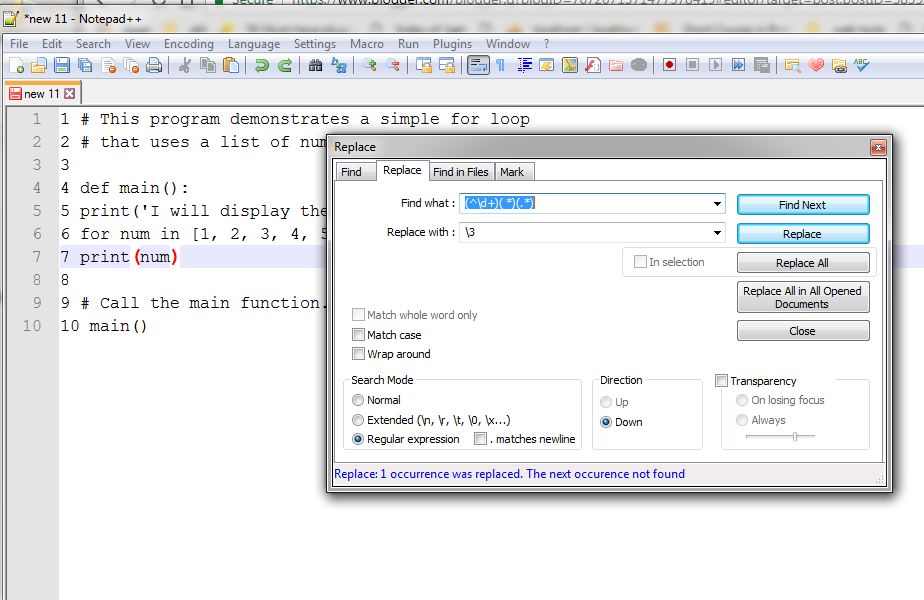The image size is (924, 600).
Task: Click the Redo arrow icon
Action: click(x=285, y=64)
